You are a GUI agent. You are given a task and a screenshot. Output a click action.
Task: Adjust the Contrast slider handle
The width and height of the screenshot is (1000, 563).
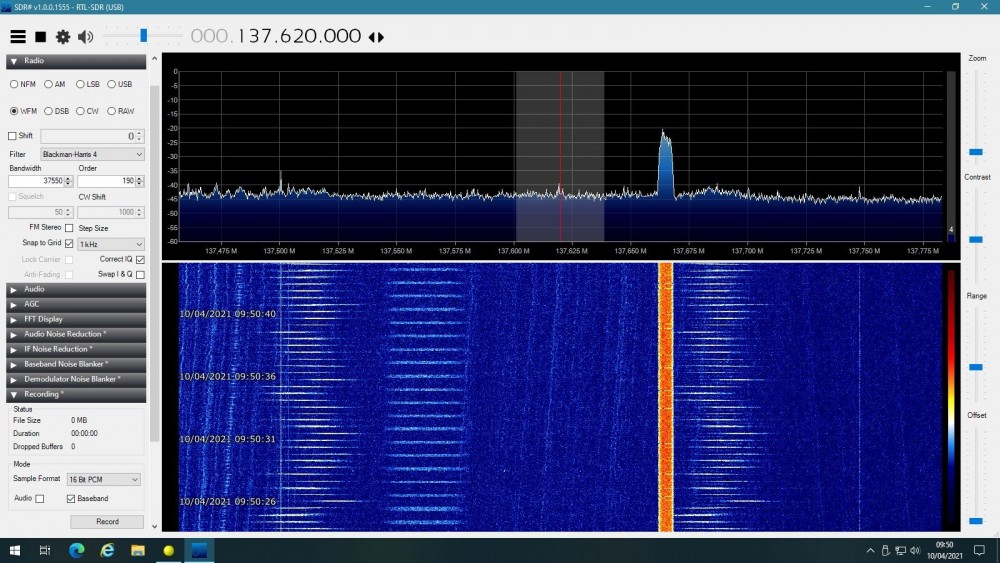pos(976,240)
